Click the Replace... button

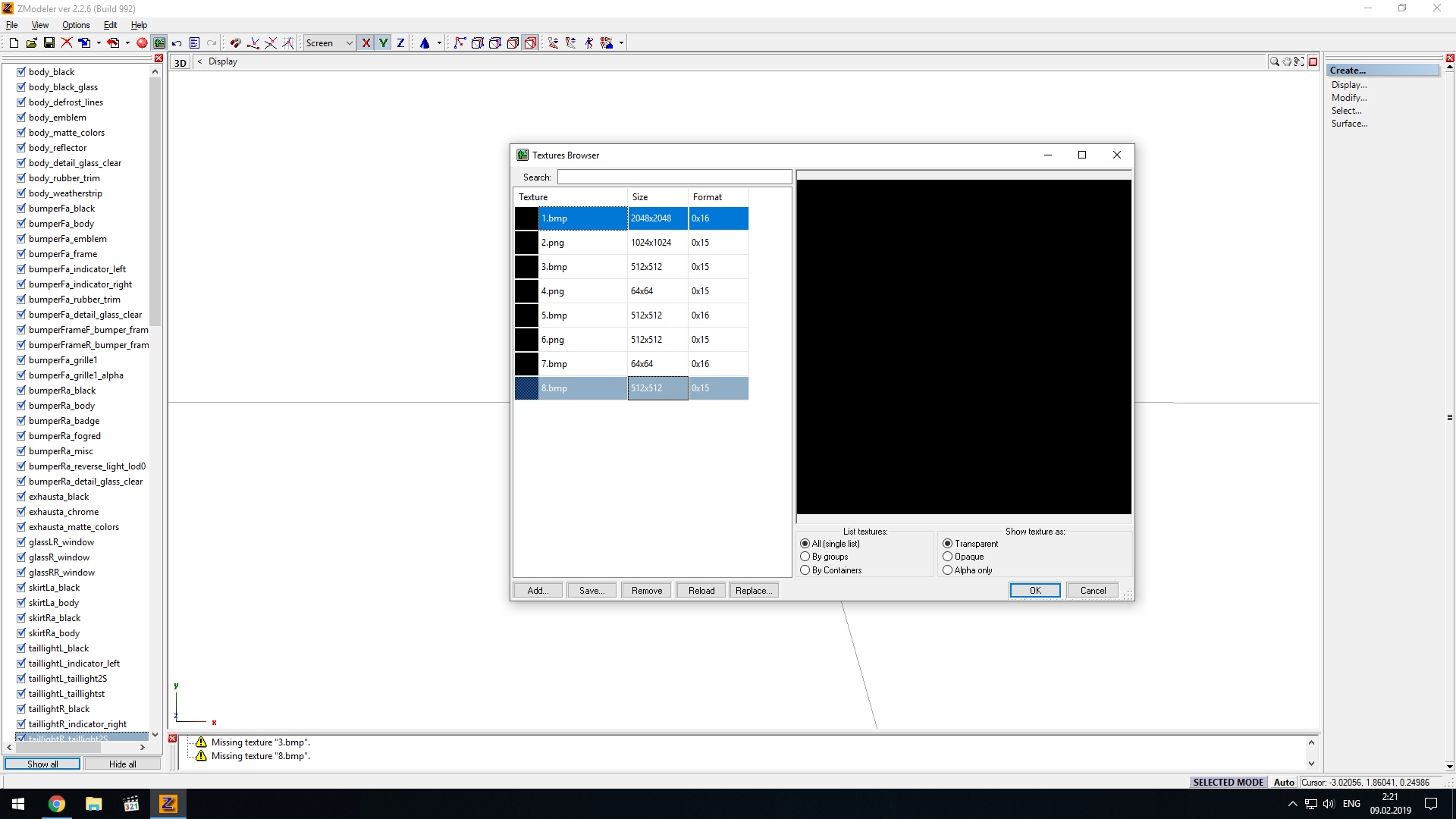click(753, 591)
